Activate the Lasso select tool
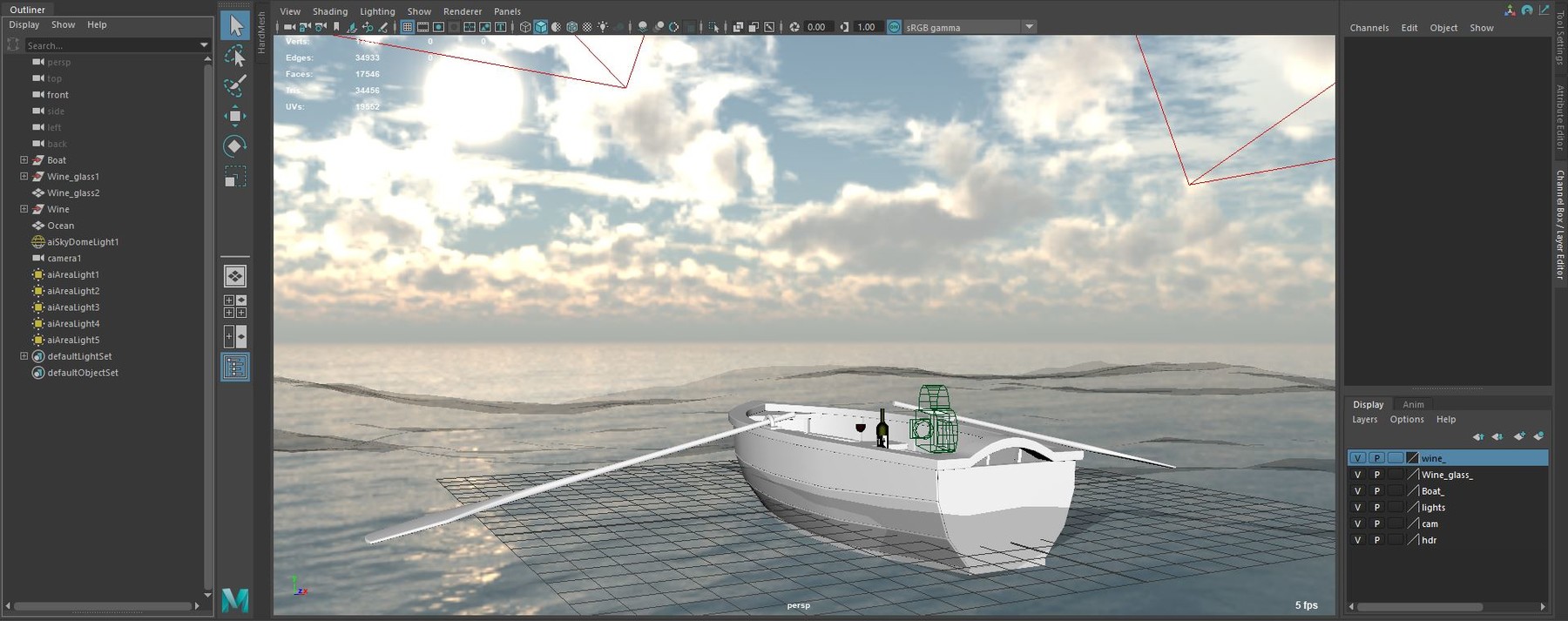Viewport: 1568px width, 621px height. [235, 57]
